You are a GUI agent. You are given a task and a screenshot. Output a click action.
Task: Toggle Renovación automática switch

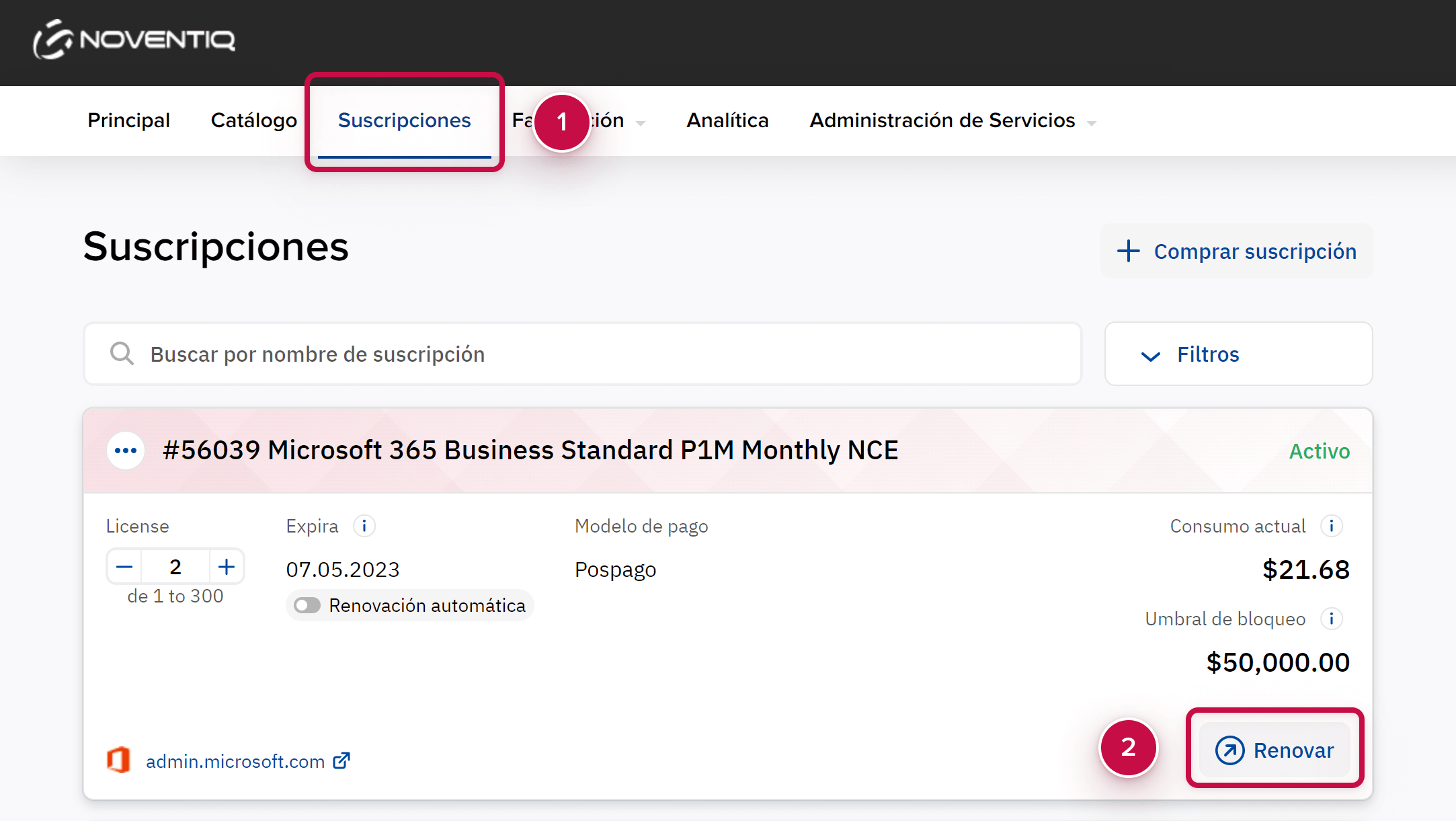pyautogui.click(x=308, y=605)
